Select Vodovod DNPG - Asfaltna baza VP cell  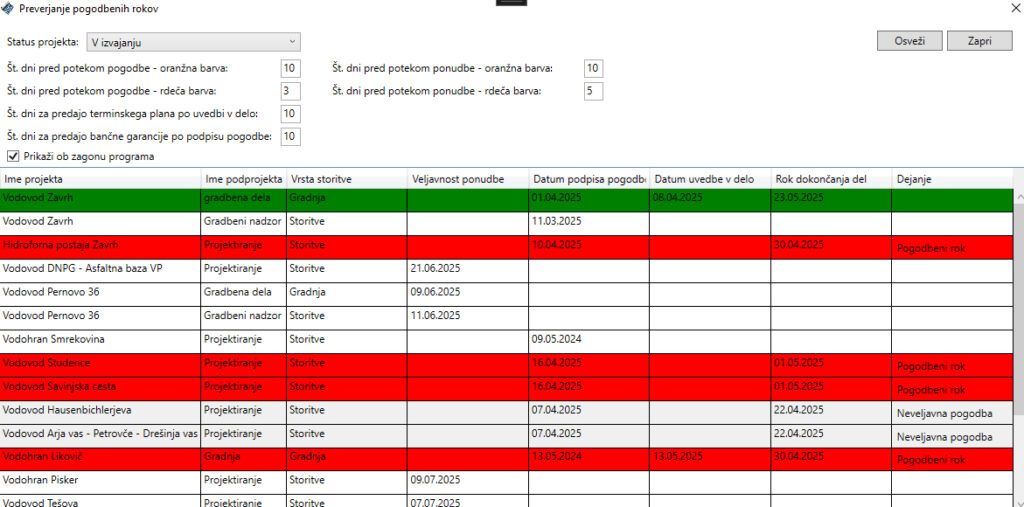pyautogui.click(x=101, y=270)
